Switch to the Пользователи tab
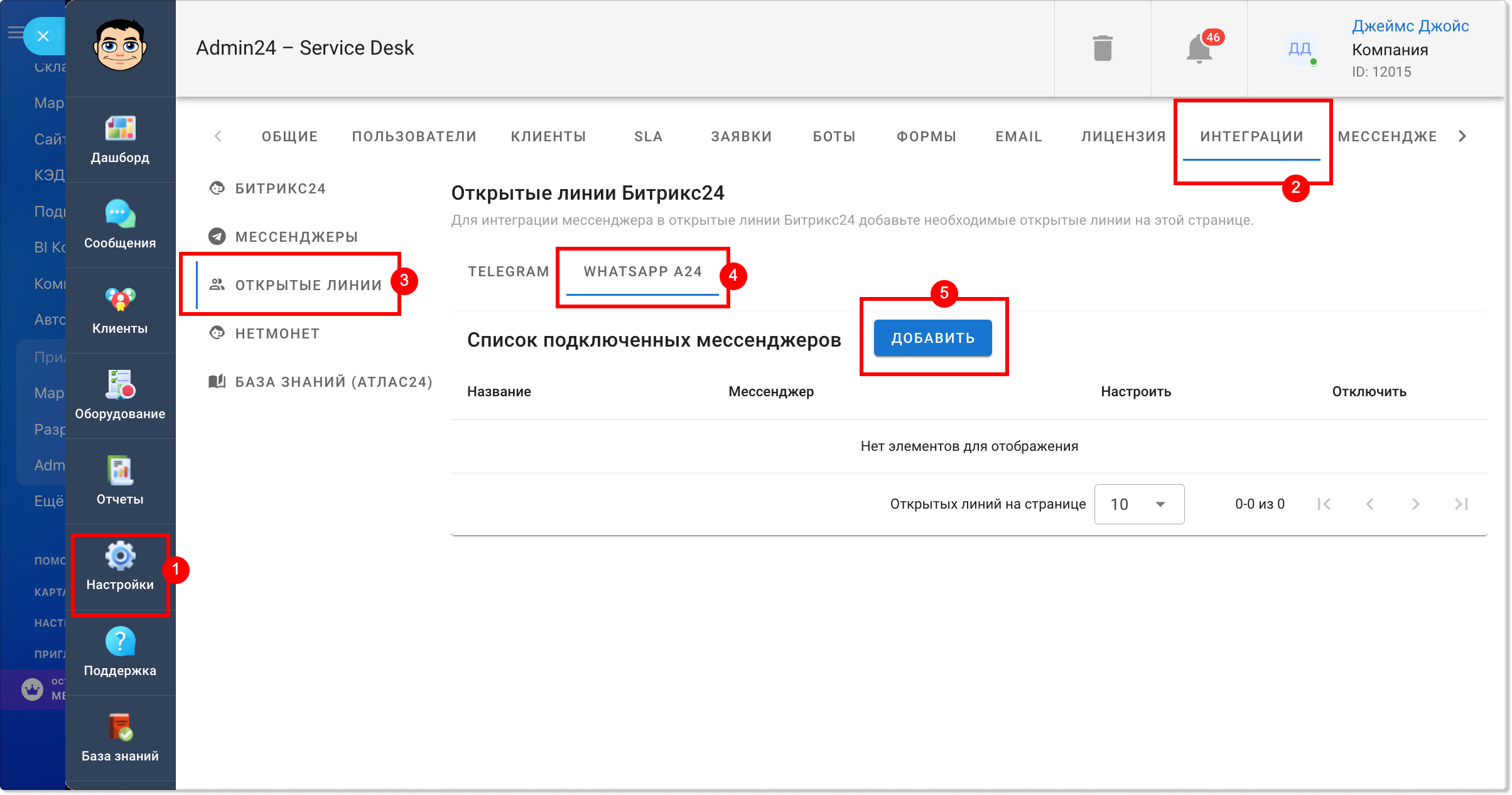This screenshot has width=1512, height=795. 414,136
